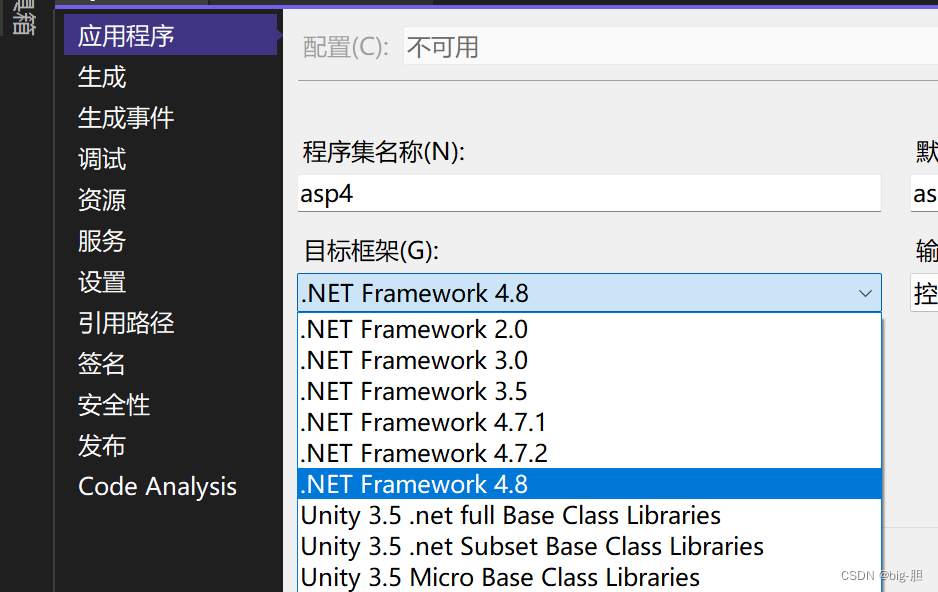This screenshot has width=938, height=592.
Task: Select .NET Framework 4.7.1 option
Action: [x=589, y=423]
